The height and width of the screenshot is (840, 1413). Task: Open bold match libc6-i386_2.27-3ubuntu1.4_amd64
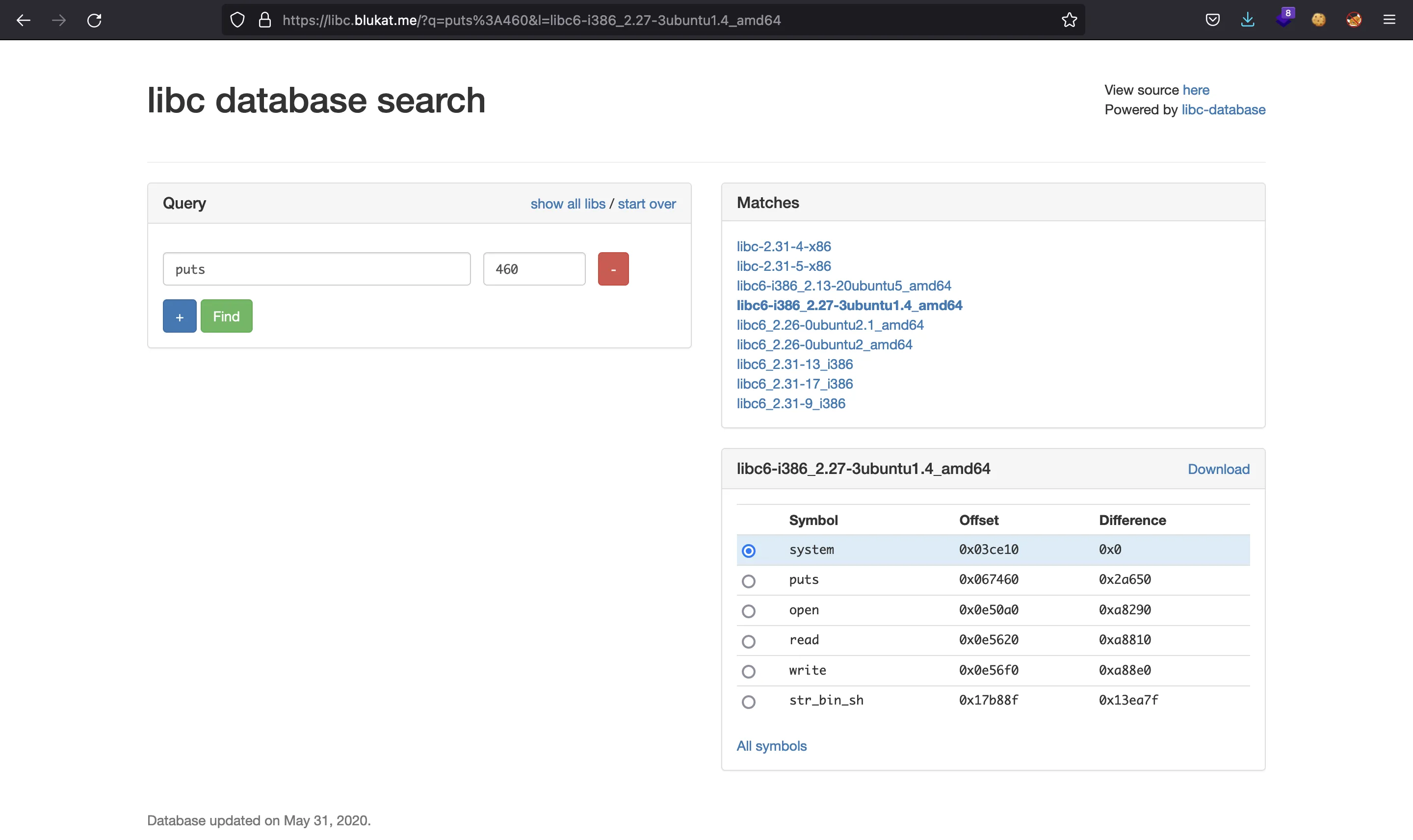pyautogui.click(x=849, y=306)
